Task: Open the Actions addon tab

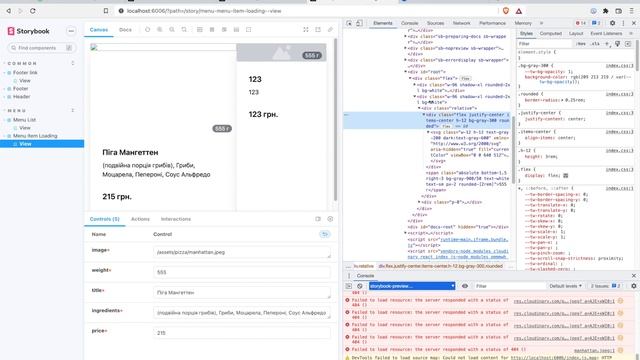Action: (140, 219)
